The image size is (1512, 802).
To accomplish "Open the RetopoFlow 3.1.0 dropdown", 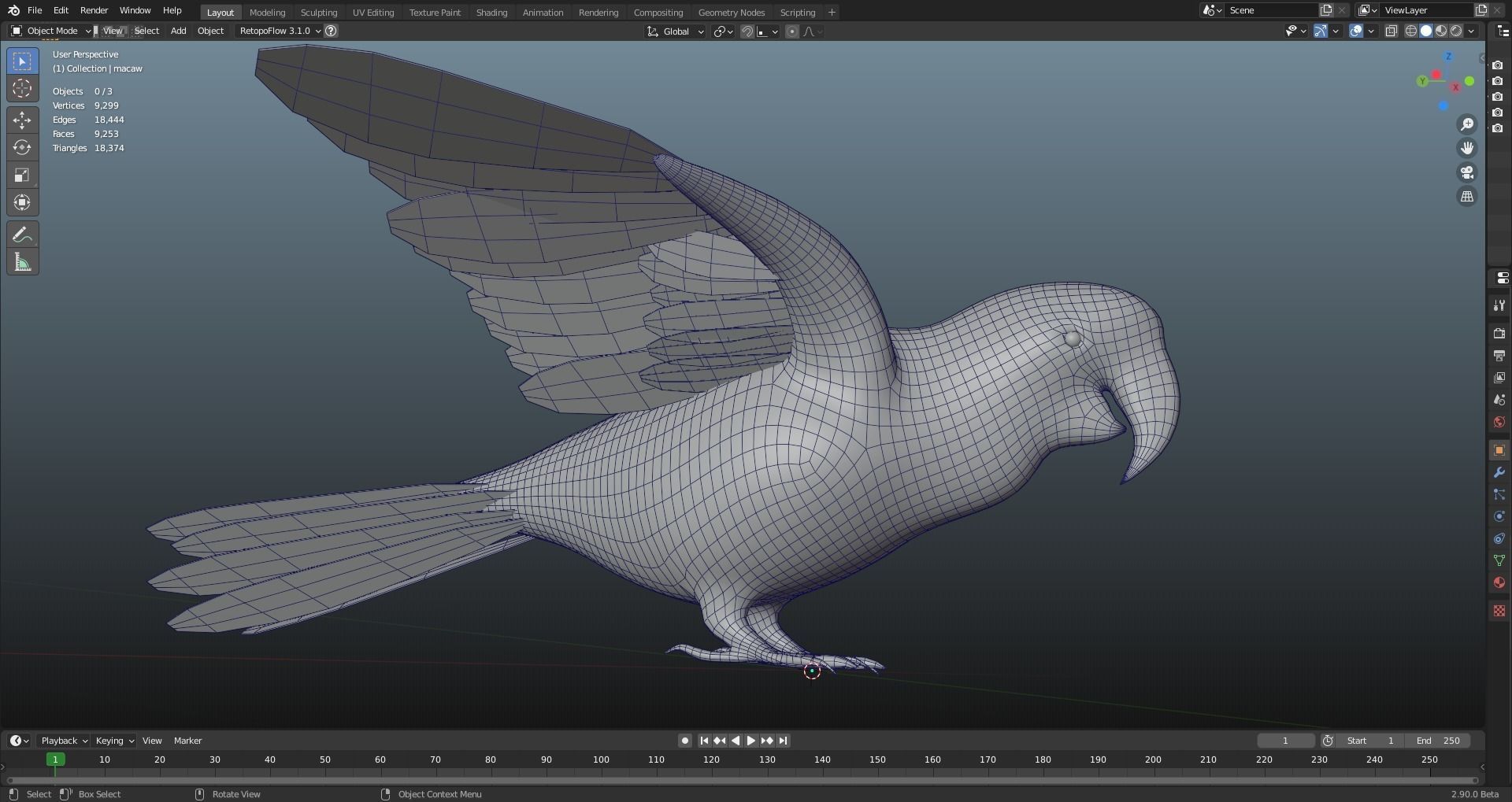I will pyautogui.click(x=280, y=31).
